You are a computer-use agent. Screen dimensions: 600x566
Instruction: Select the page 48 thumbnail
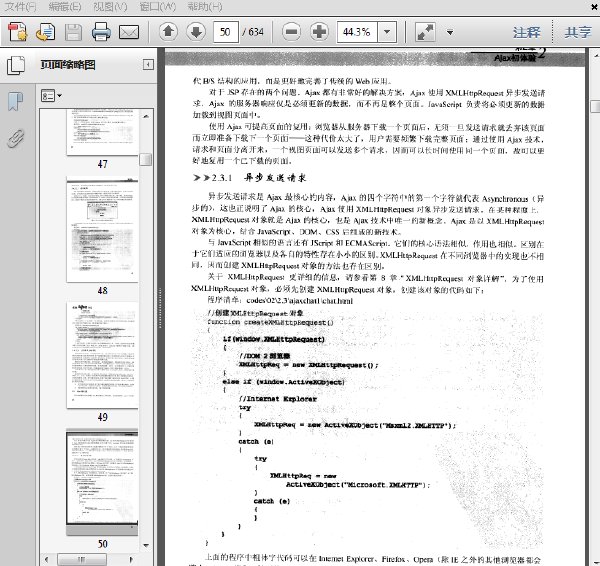pyautogui.click(x=102, y=230)
